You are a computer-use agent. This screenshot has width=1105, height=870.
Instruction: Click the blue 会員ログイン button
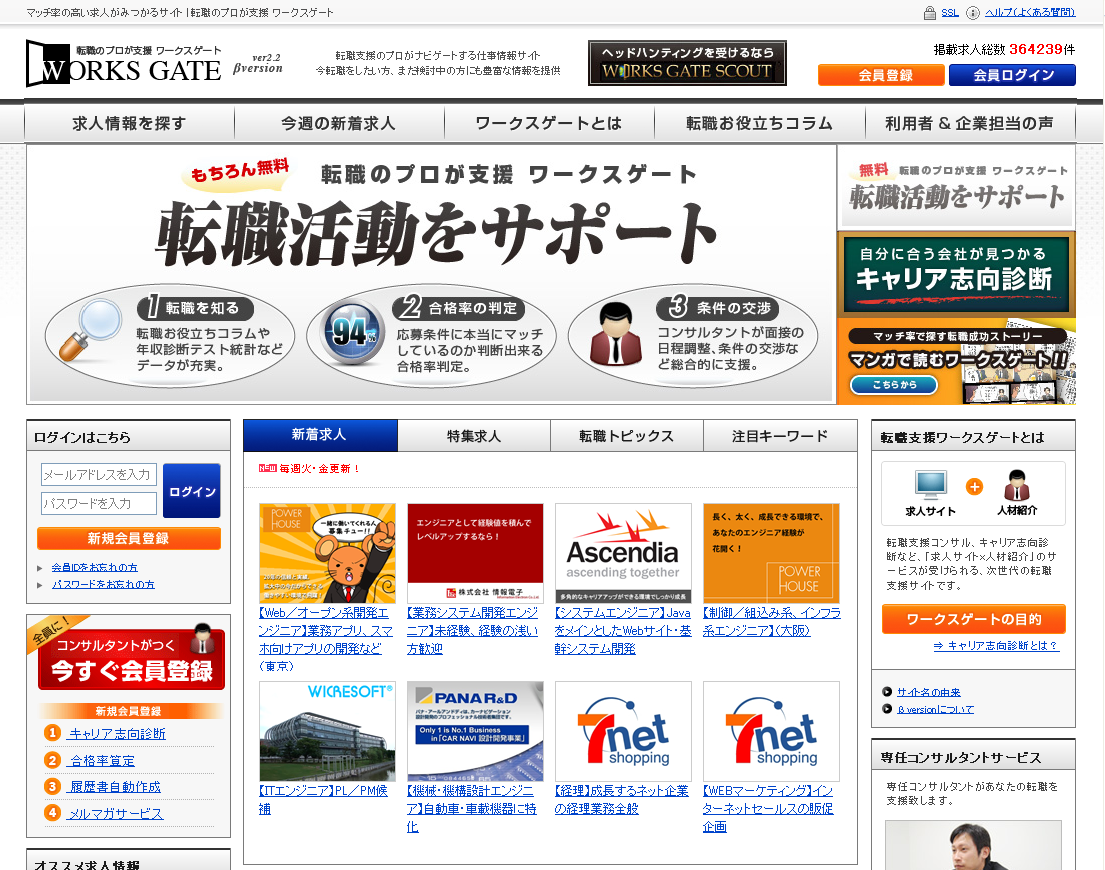point(1013,75)
